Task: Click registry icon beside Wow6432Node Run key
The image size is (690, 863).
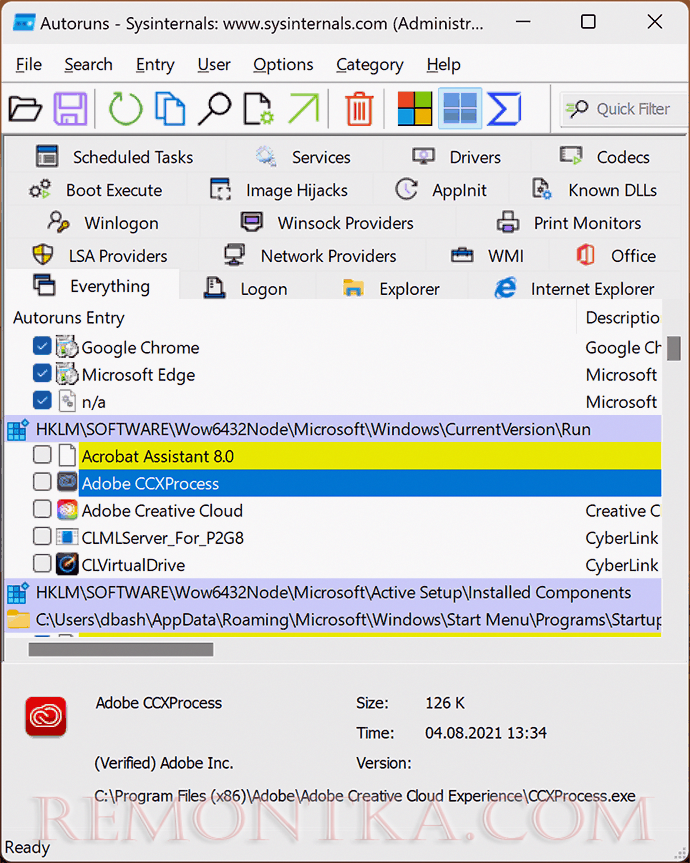Action: (x=18, y=429)
